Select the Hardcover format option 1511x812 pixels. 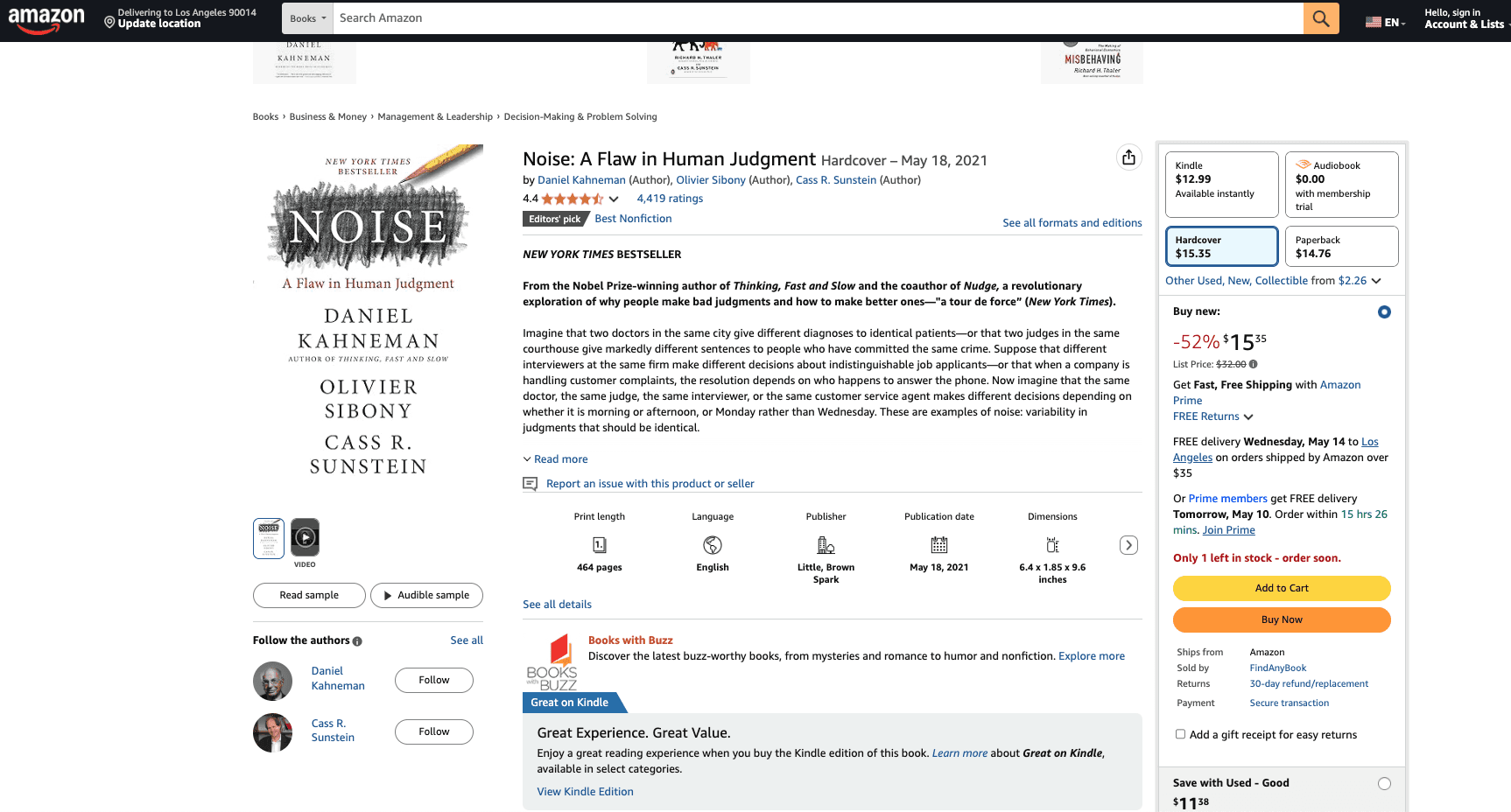1222,247
